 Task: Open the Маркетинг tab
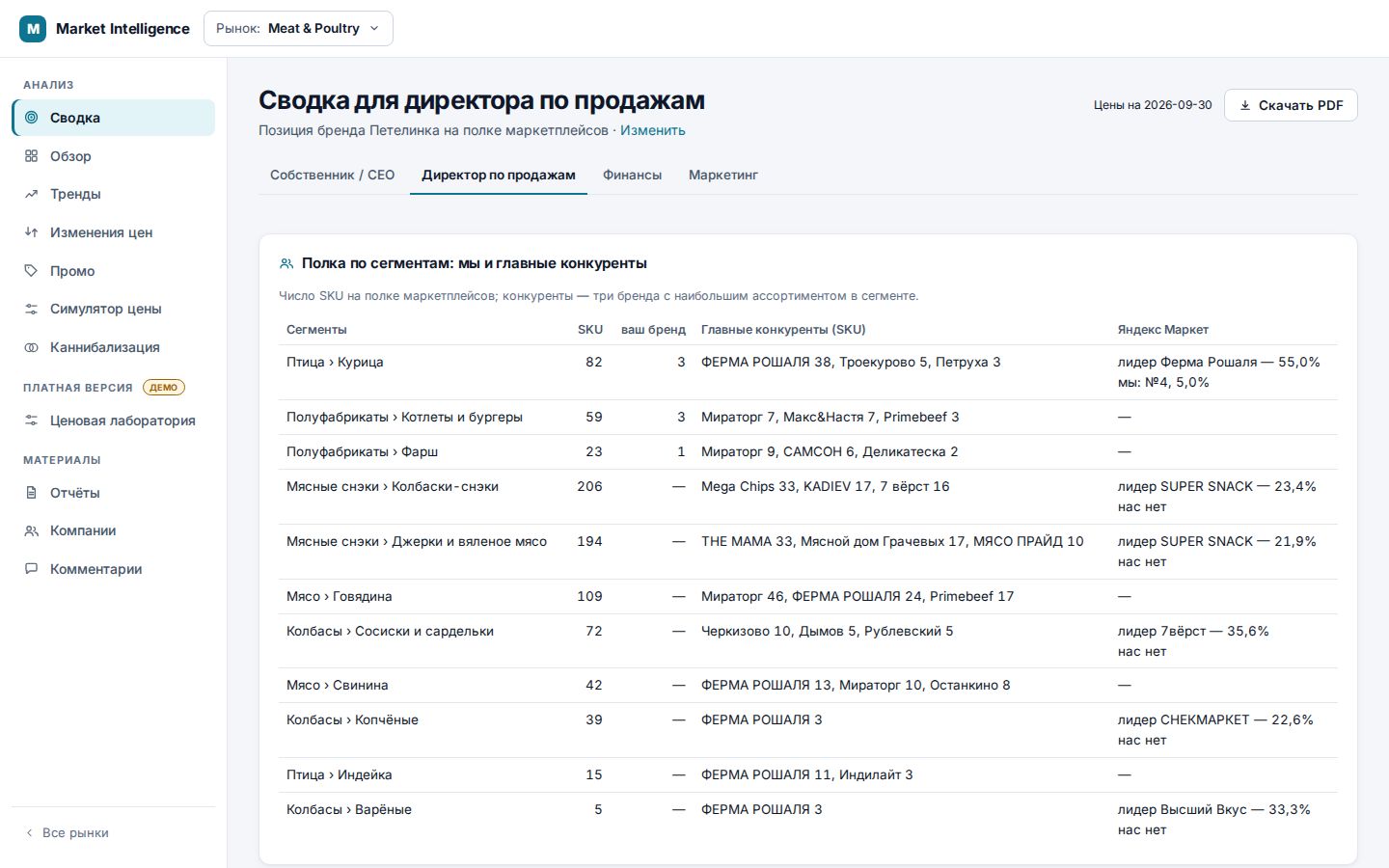click(723, 175)
